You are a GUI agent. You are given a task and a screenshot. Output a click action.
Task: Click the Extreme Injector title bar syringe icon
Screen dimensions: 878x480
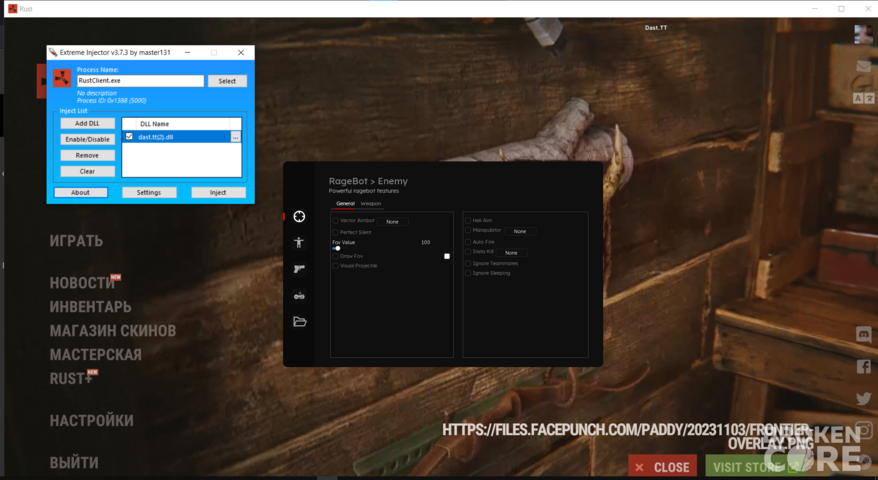(x=53, y=52)
